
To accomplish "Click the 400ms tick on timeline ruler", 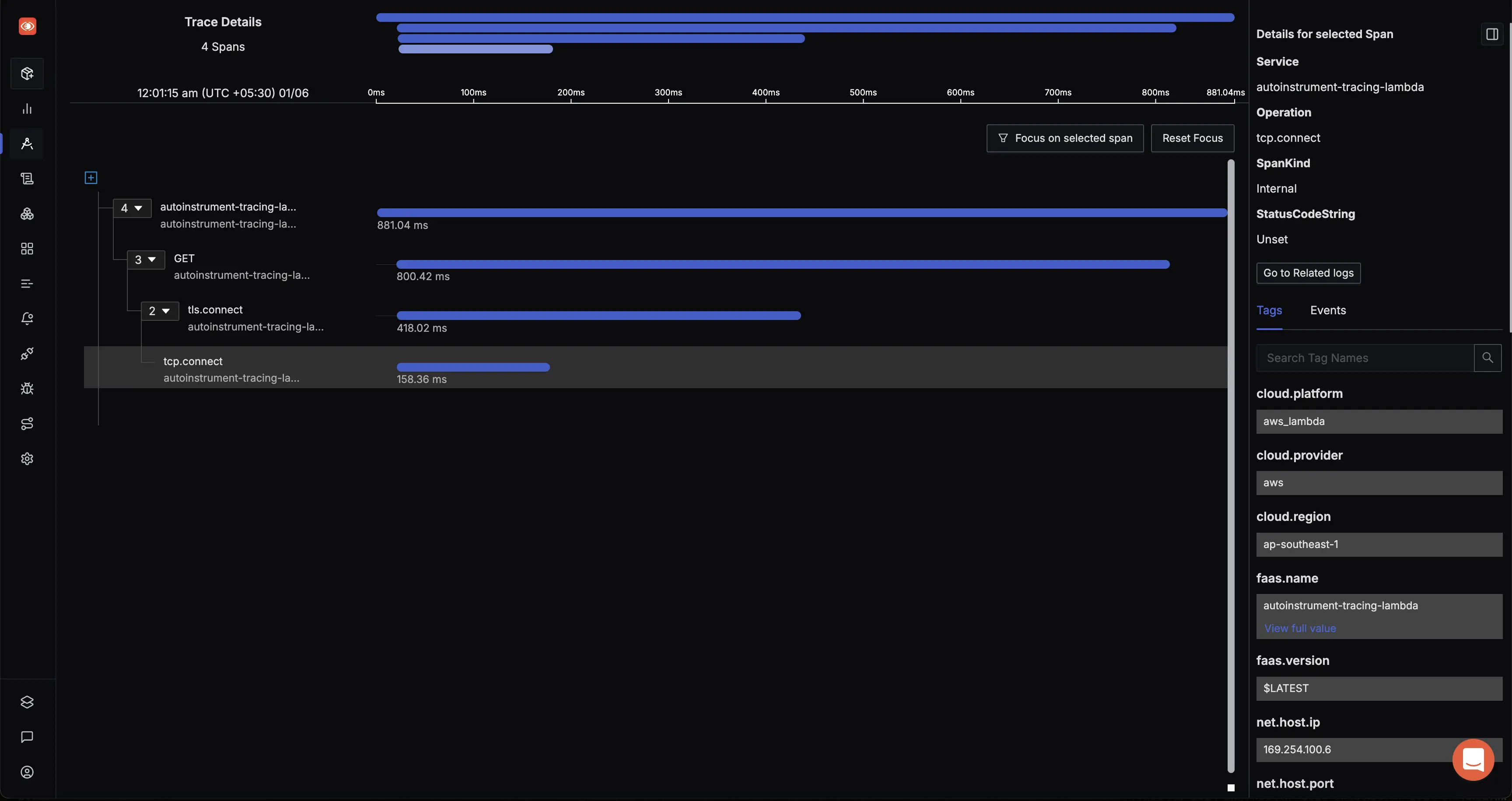I will click(766, 93).
